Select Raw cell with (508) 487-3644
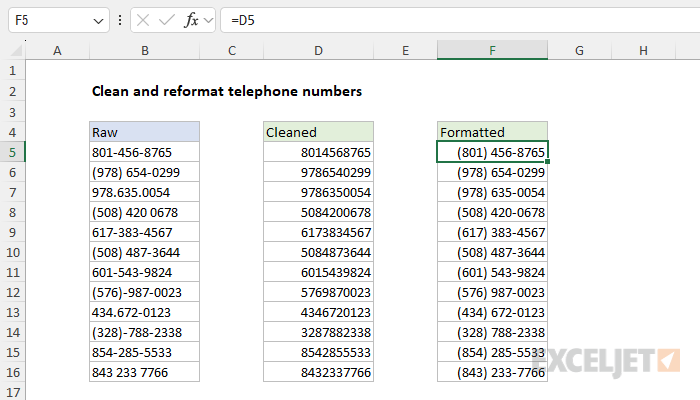The height and width of the screenshot is (400, 700). 145,252
